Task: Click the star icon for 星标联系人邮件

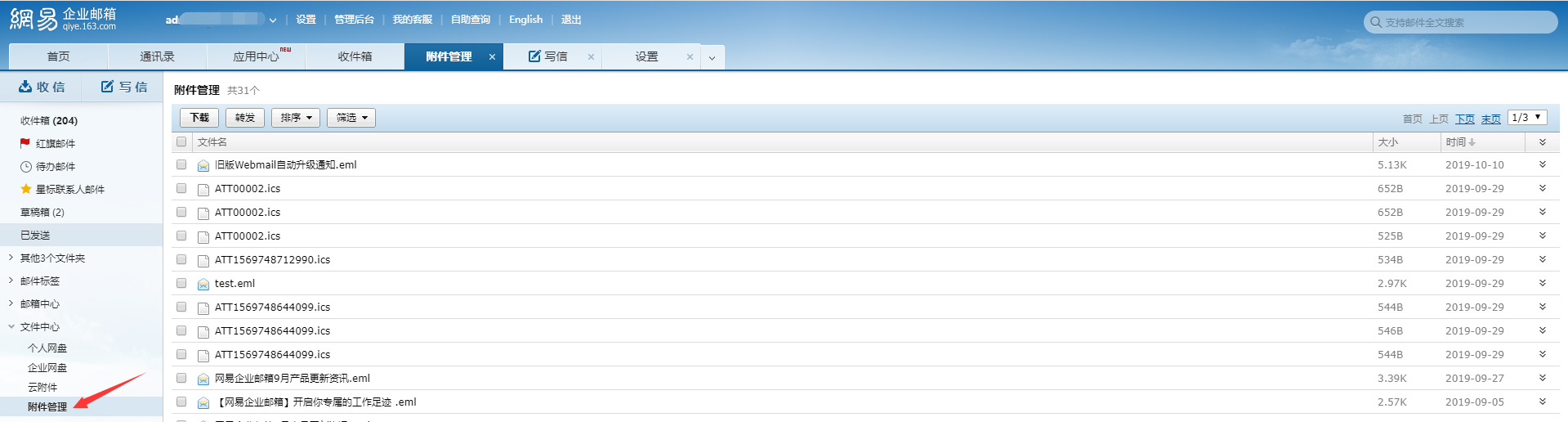Action: [26, 189]
